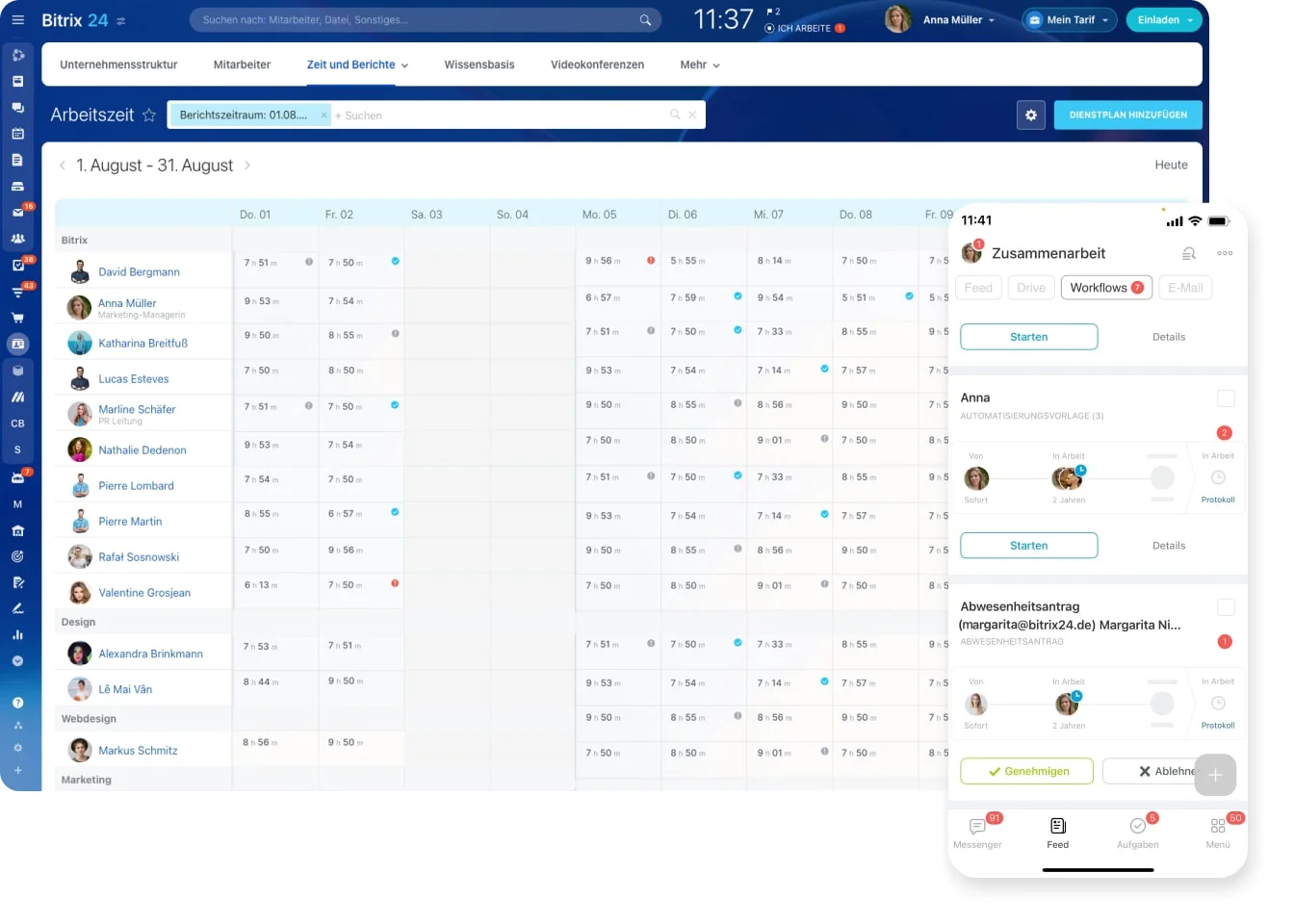Click the gear settings button beside Dienstplan hinzufügen
Image resolution: width=1294 pixels, height=924 pixels.
pos(1030,115)
